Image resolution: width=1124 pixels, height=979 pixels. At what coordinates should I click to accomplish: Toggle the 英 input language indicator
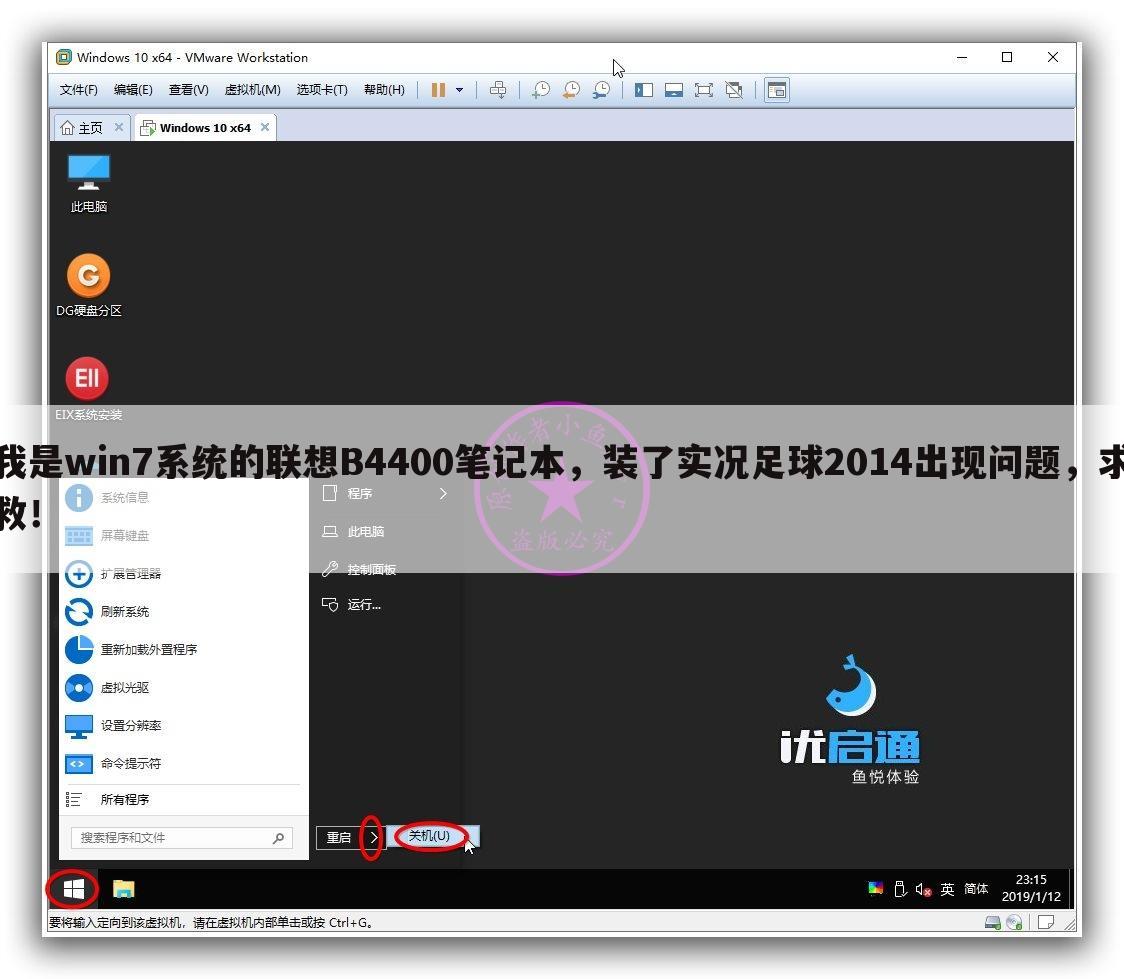pyautogui.click(x=948, y=889)
